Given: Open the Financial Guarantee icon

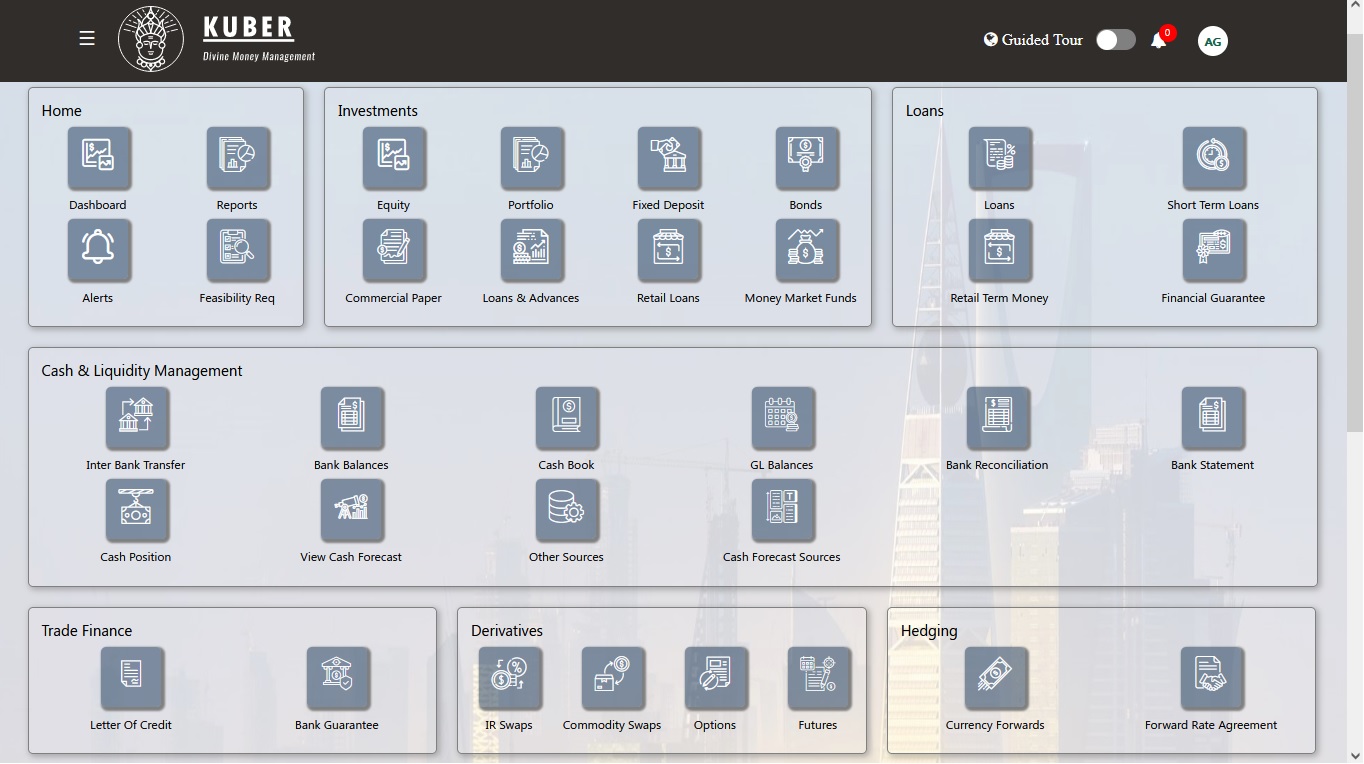Looking at the screenshot, I should pyautogui.click(x=1213, y=251).
